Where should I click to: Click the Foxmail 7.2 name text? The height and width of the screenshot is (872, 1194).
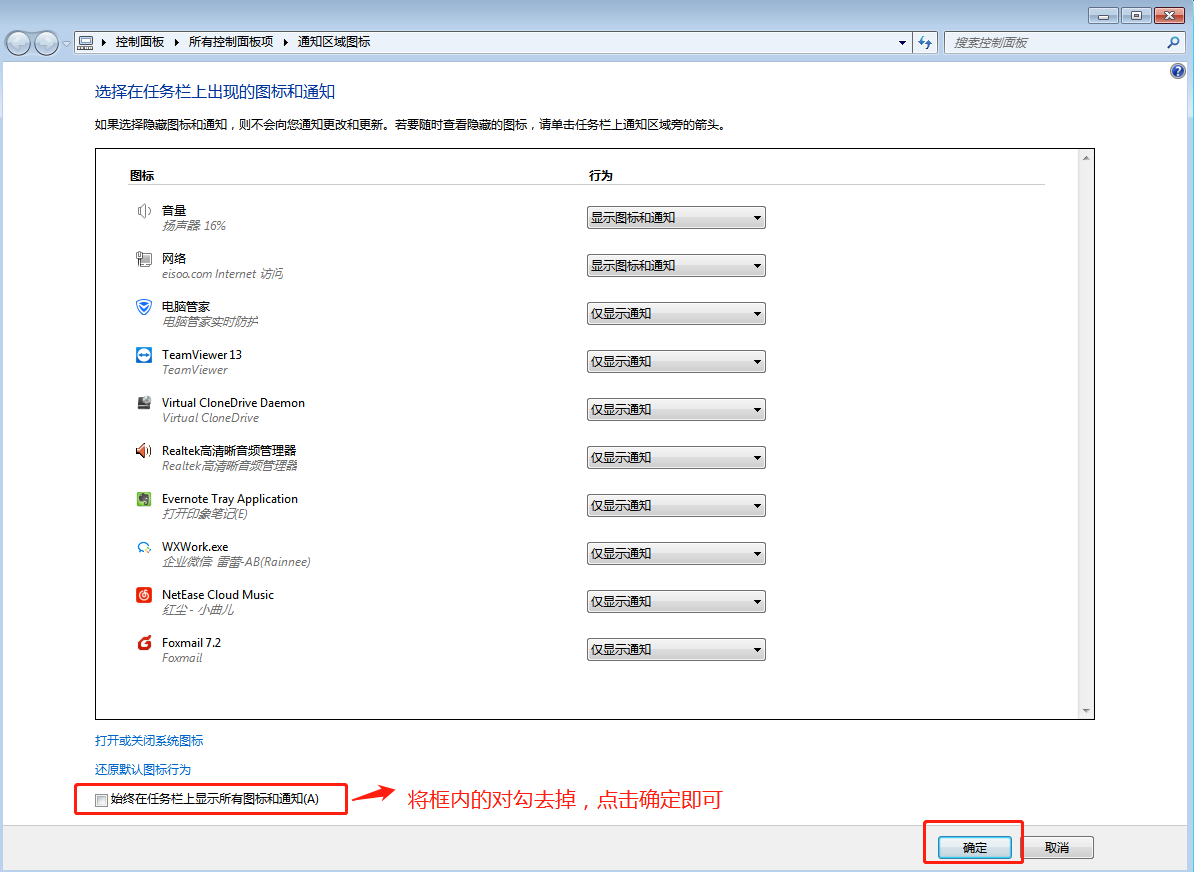[191, 643]
